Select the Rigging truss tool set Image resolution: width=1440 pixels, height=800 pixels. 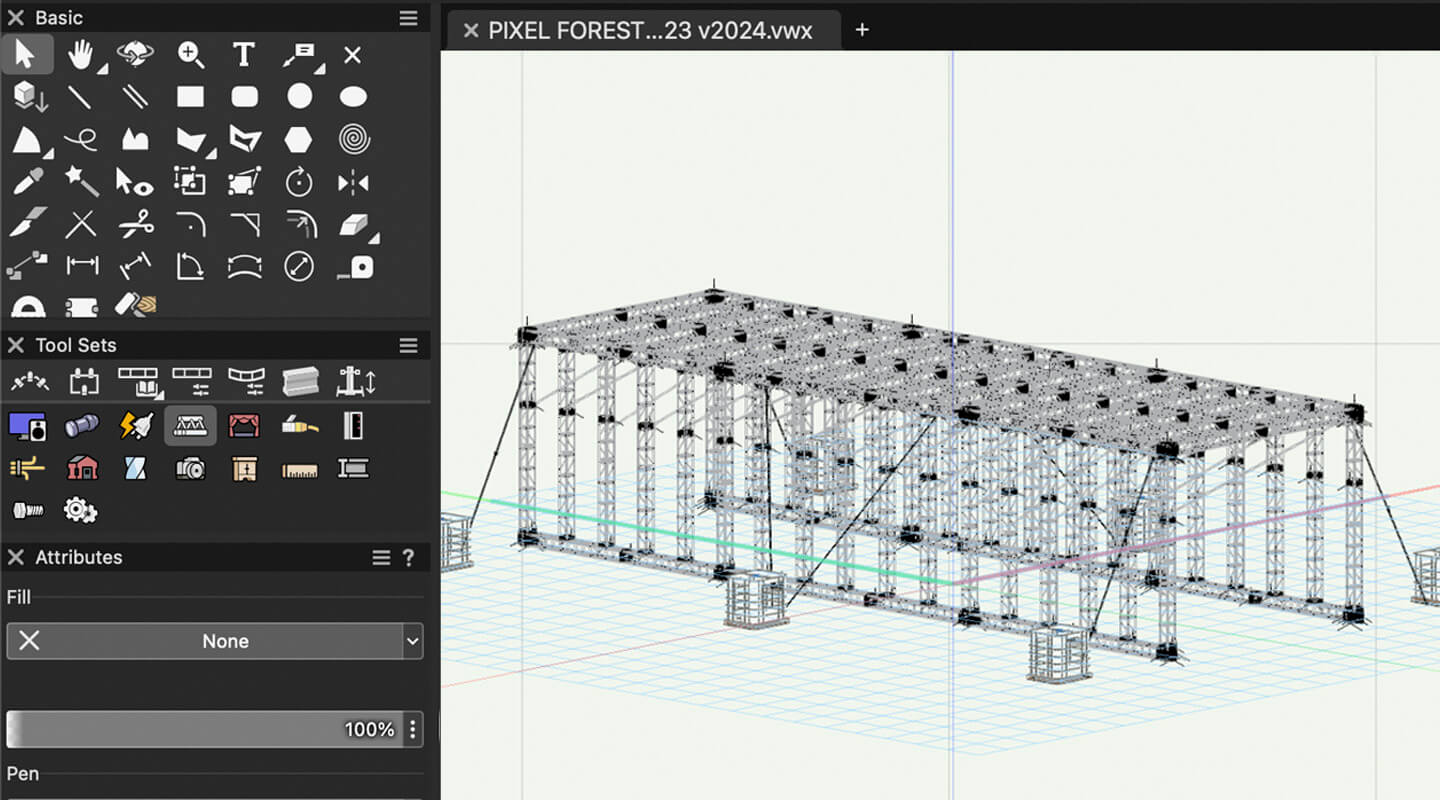(x=190, y=426)
